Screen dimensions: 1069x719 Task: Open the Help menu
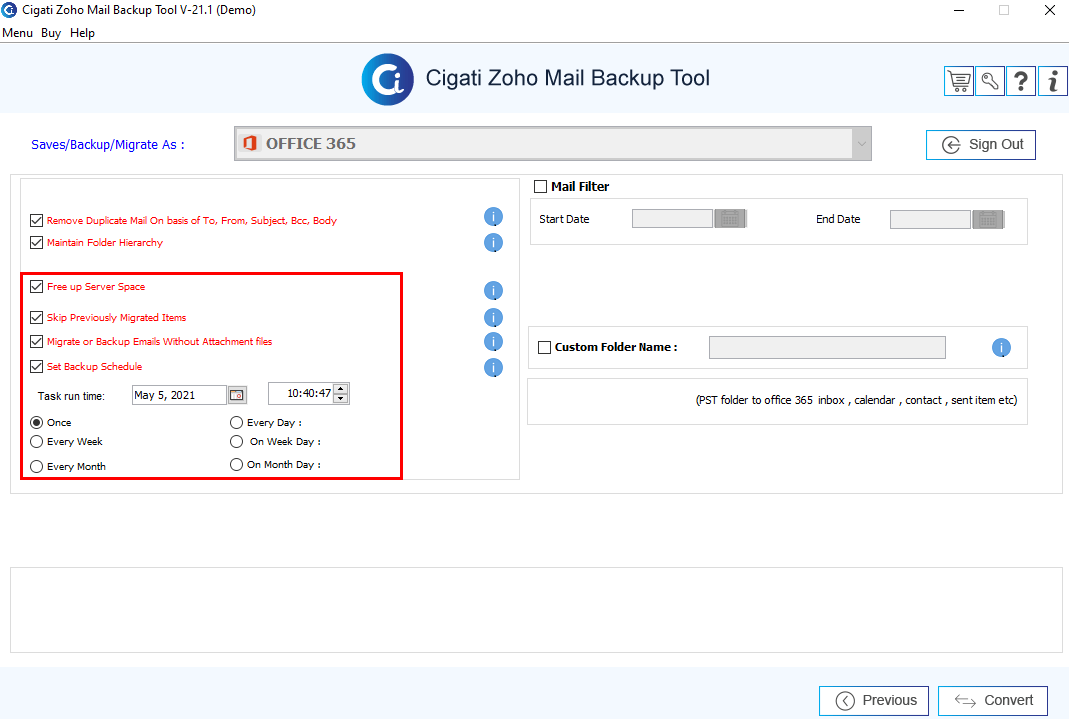coord(82,33)
